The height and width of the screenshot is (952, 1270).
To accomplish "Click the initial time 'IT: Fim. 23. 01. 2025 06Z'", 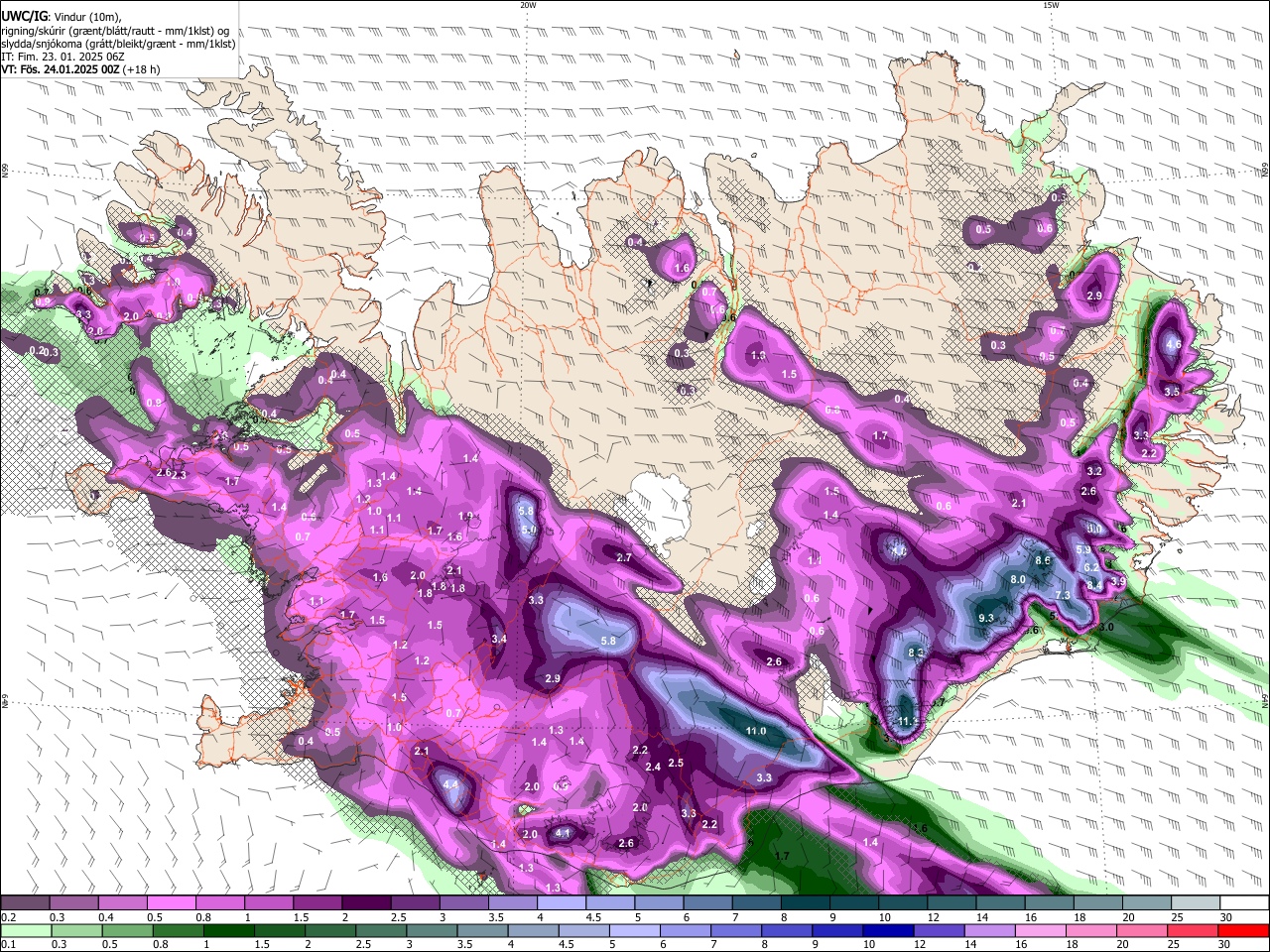I will (63, 57).
